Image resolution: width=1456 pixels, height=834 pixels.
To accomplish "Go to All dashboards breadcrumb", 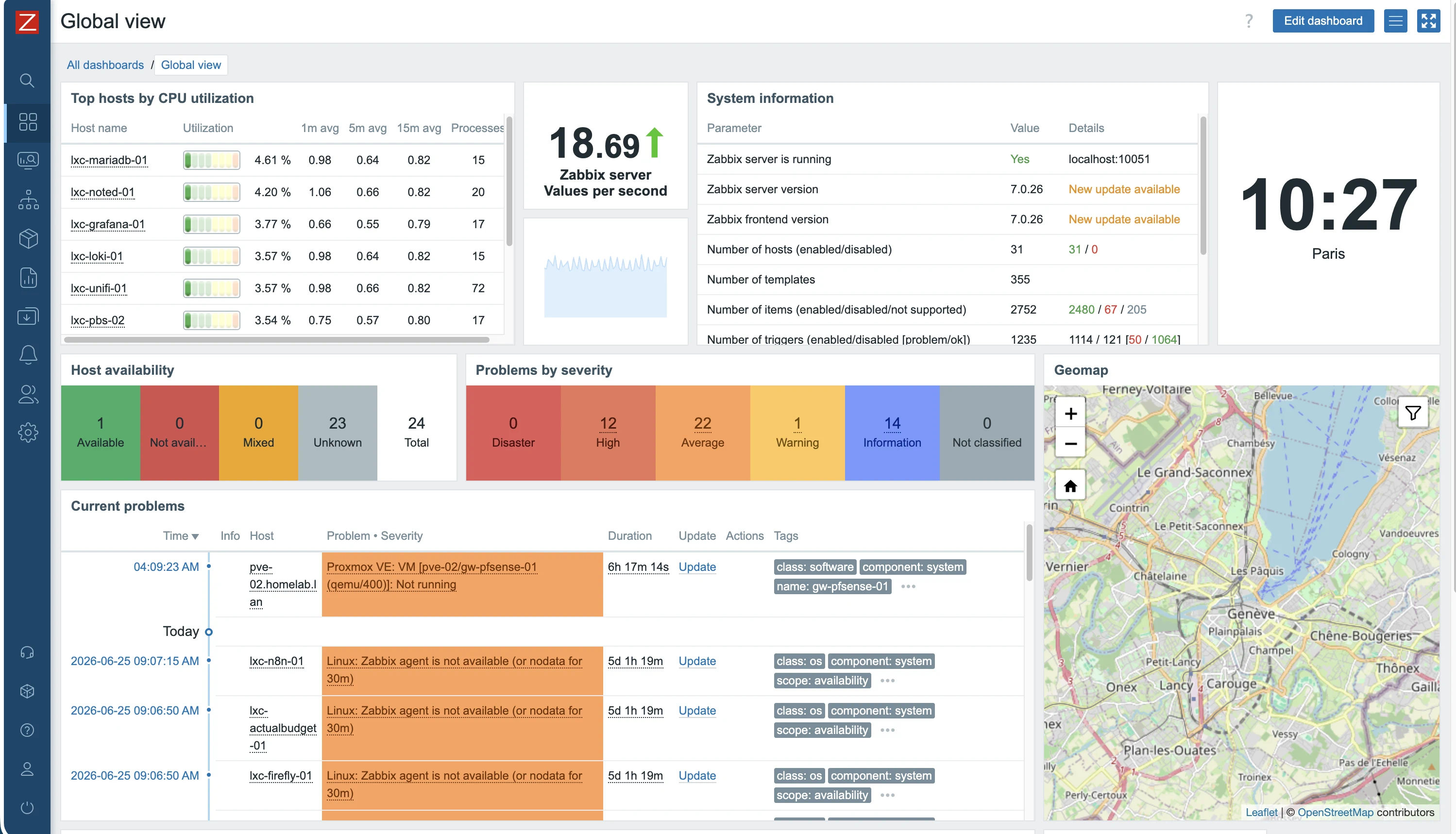I will (105, 65).
